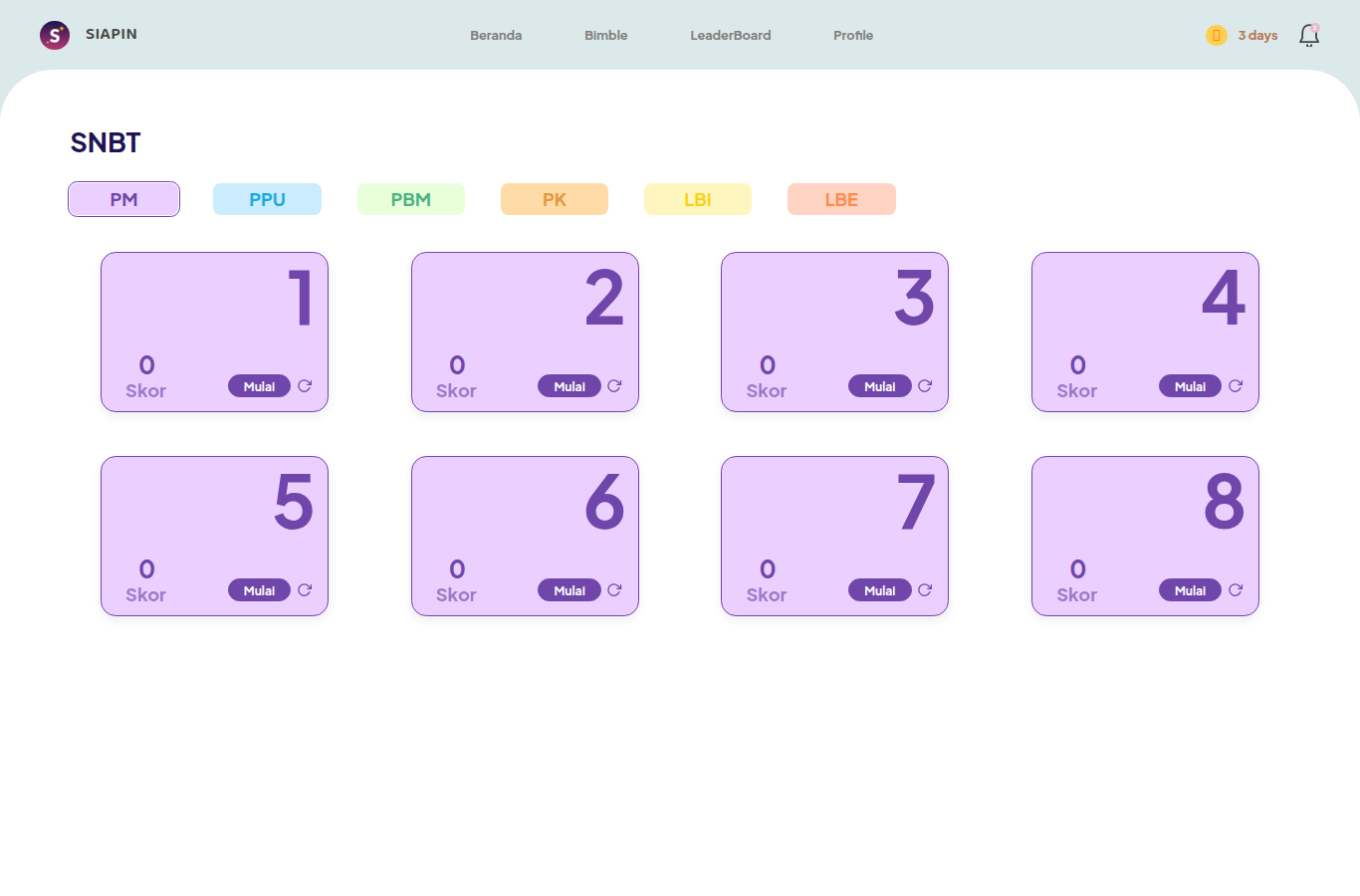Start set 1 with Mulai
This screenshot has width=1360, height=896.
click(x=259, y=386)
